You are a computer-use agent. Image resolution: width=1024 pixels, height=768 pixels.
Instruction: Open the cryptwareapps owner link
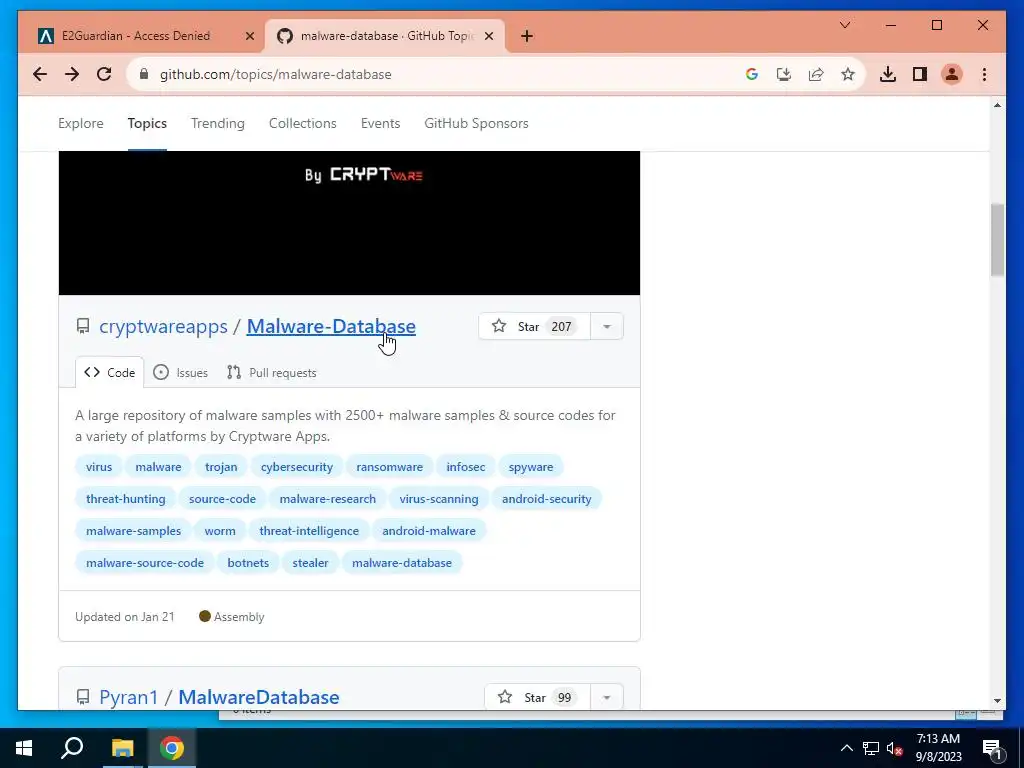click(163, 326)
